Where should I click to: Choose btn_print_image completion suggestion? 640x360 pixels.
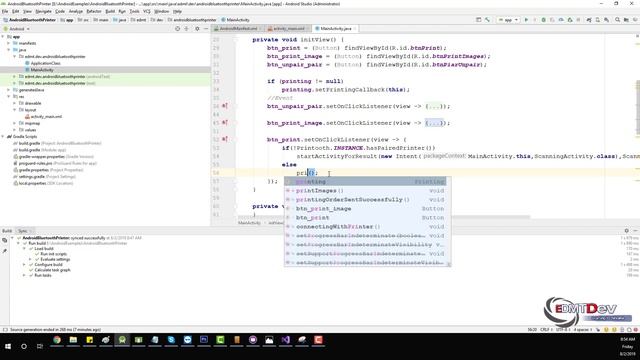[x=365, y=209]
